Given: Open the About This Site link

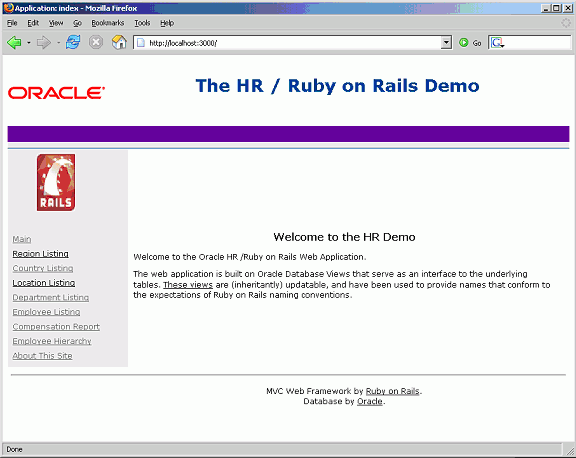Looking at the screenshot, I should coord(42,356).
